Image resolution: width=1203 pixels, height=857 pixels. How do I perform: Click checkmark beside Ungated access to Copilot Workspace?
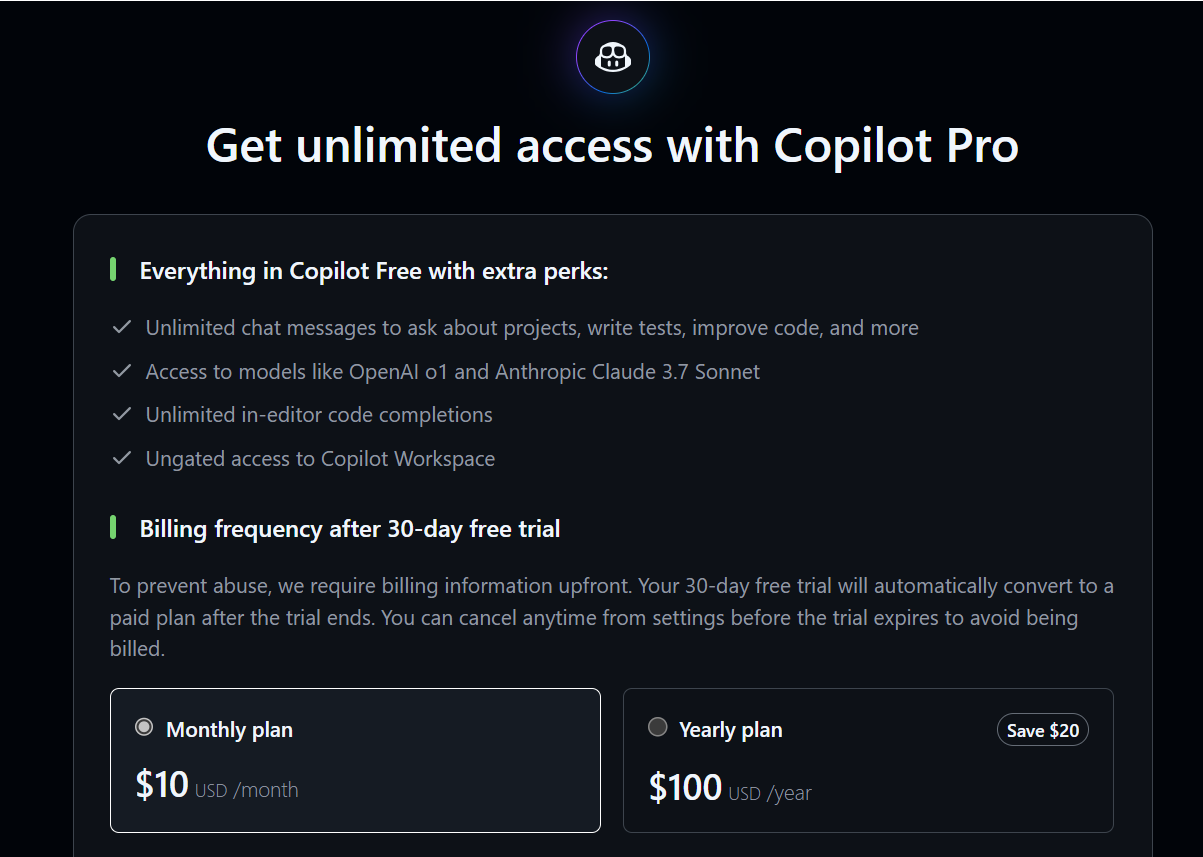click(x=122, y=458)
